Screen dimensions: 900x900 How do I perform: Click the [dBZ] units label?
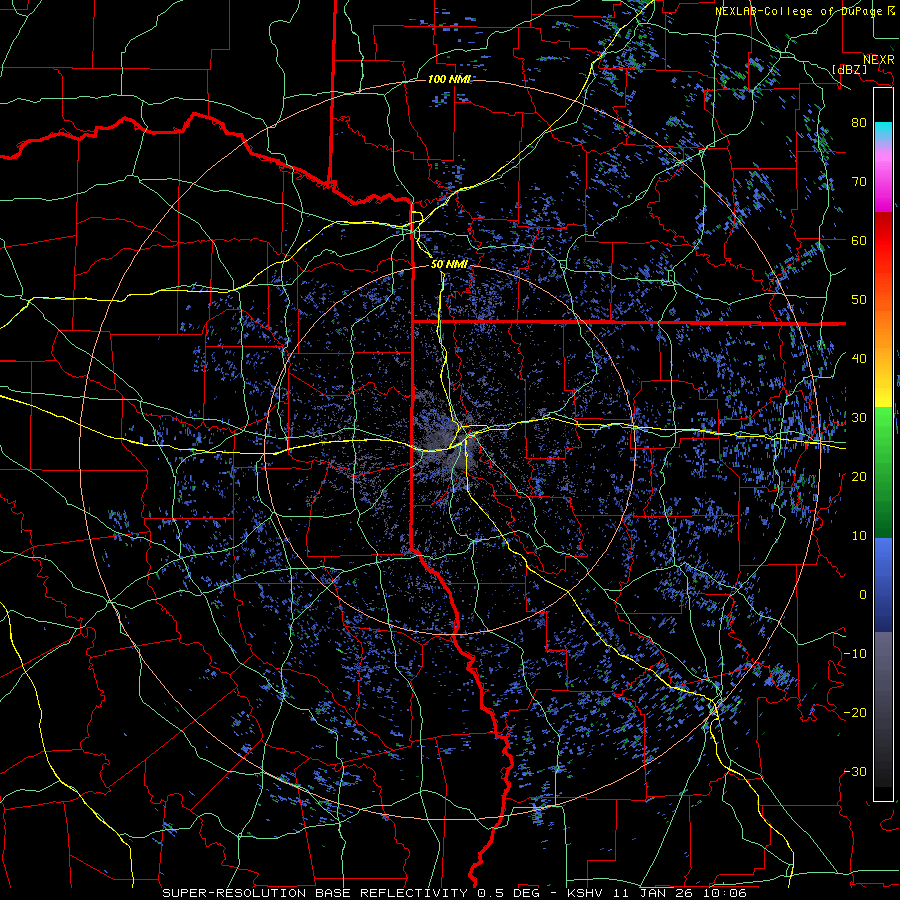850,69
